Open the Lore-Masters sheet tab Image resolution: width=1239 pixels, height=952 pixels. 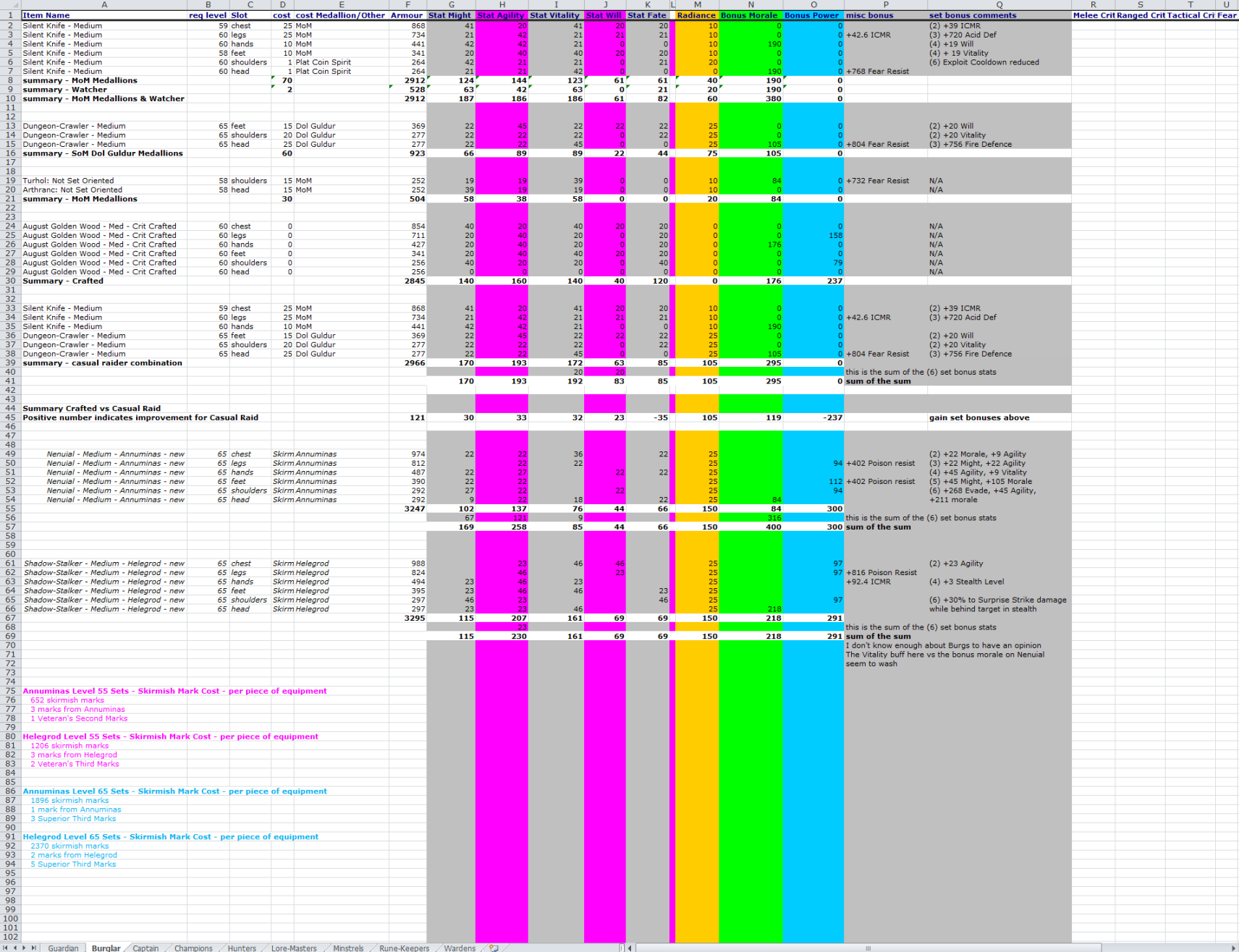pos(294,948)
